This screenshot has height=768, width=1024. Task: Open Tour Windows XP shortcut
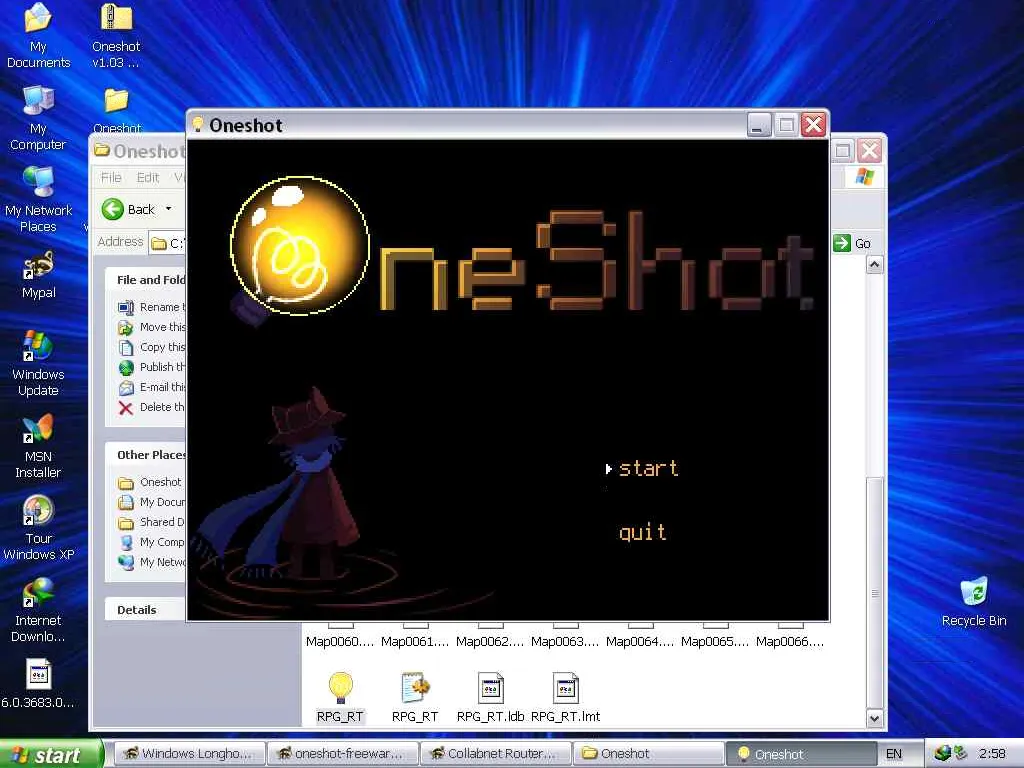tap(38, 528)
